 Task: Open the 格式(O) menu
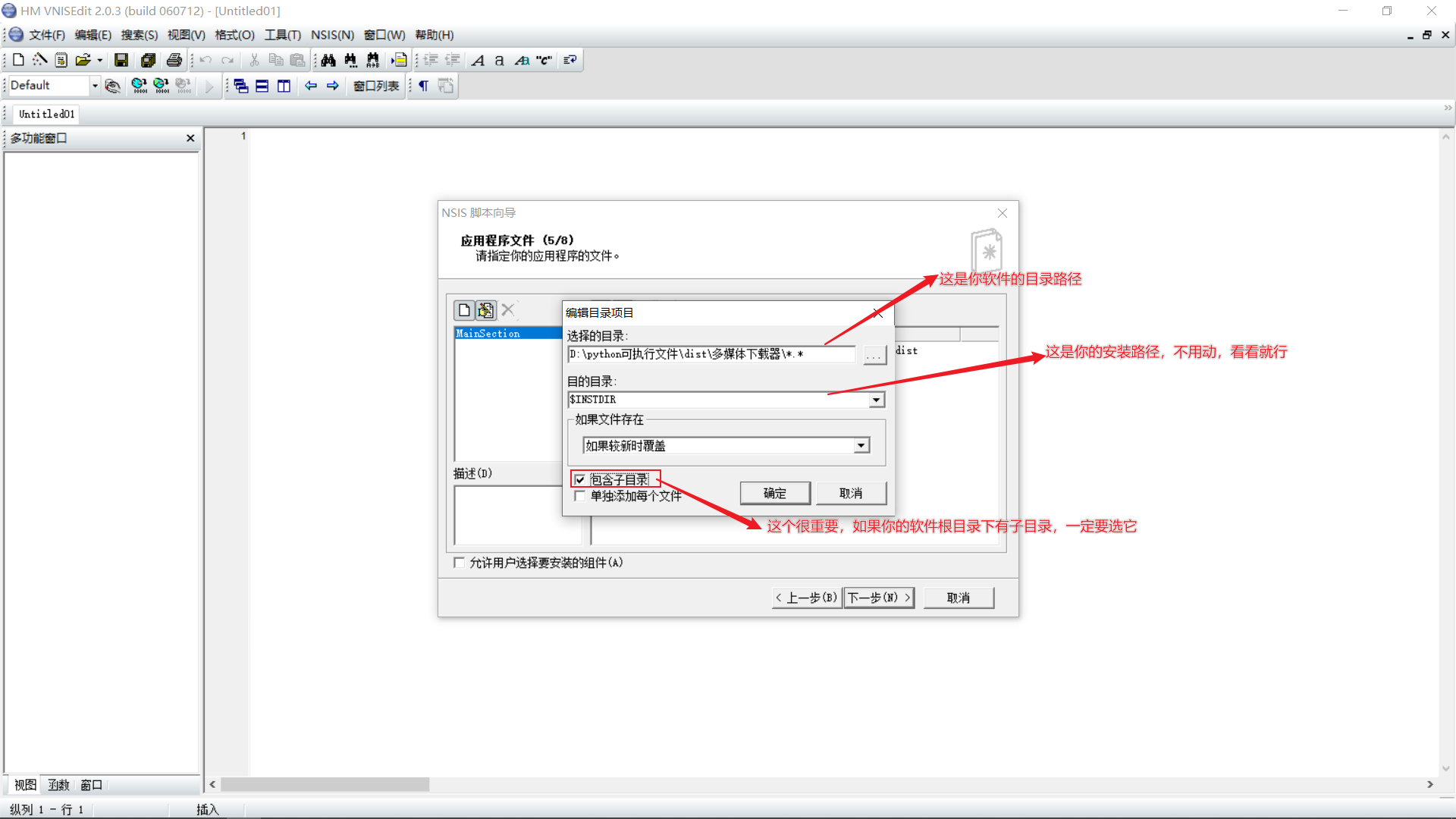[235, 35]
